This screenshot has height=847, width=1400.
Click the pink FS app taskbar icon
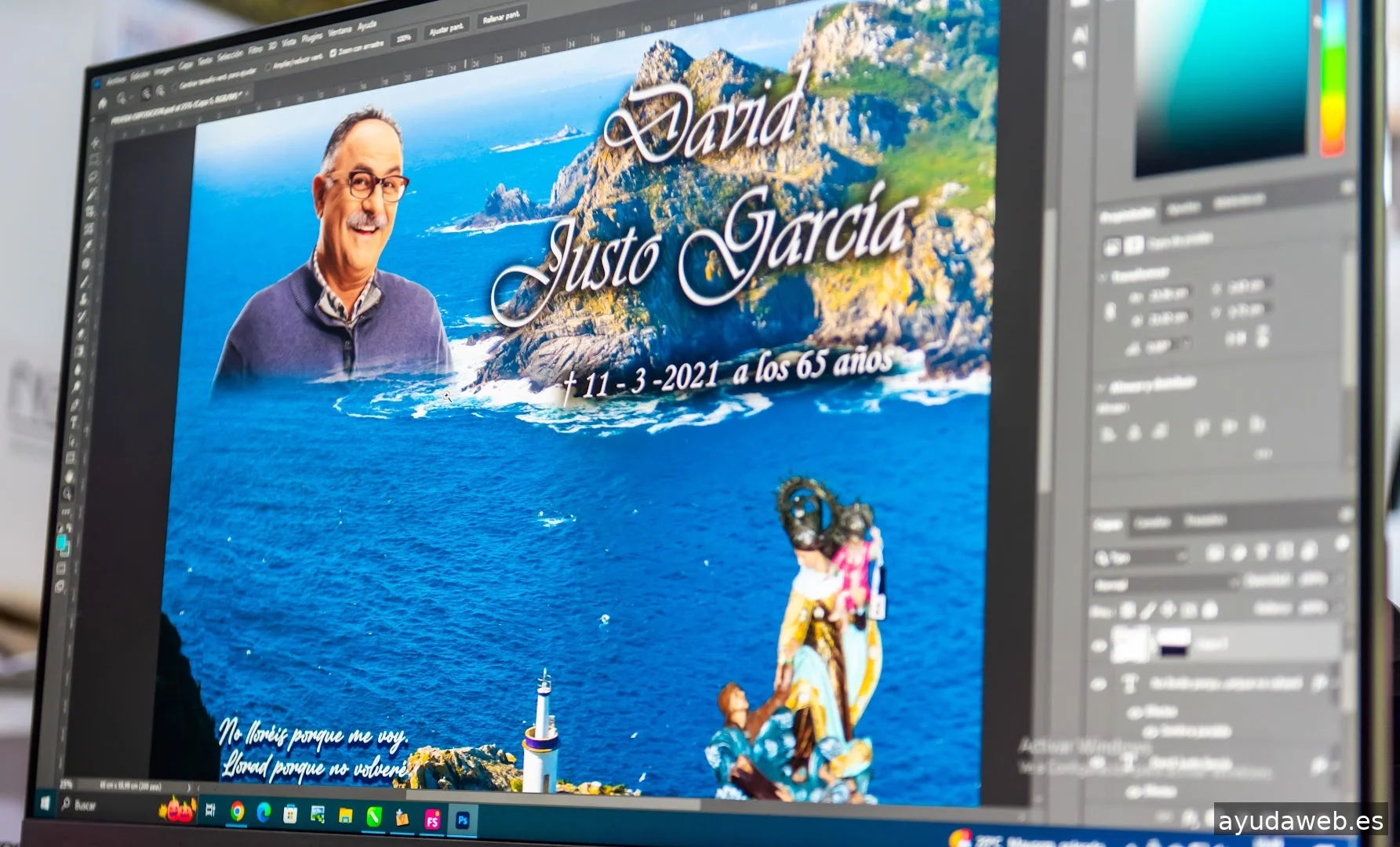click(431, 820)
